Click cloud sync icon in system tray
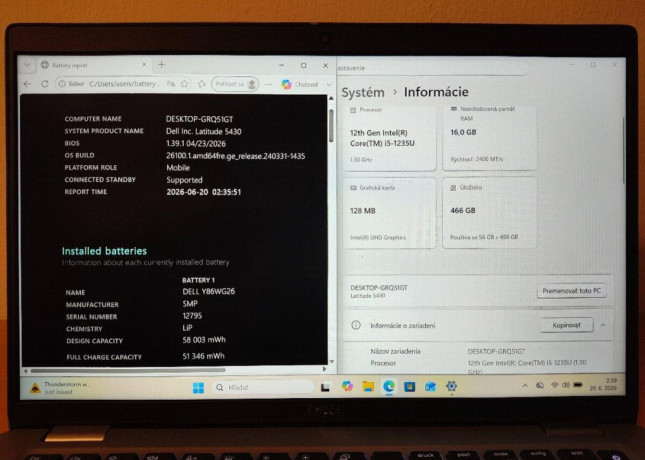 pos(540,386)
